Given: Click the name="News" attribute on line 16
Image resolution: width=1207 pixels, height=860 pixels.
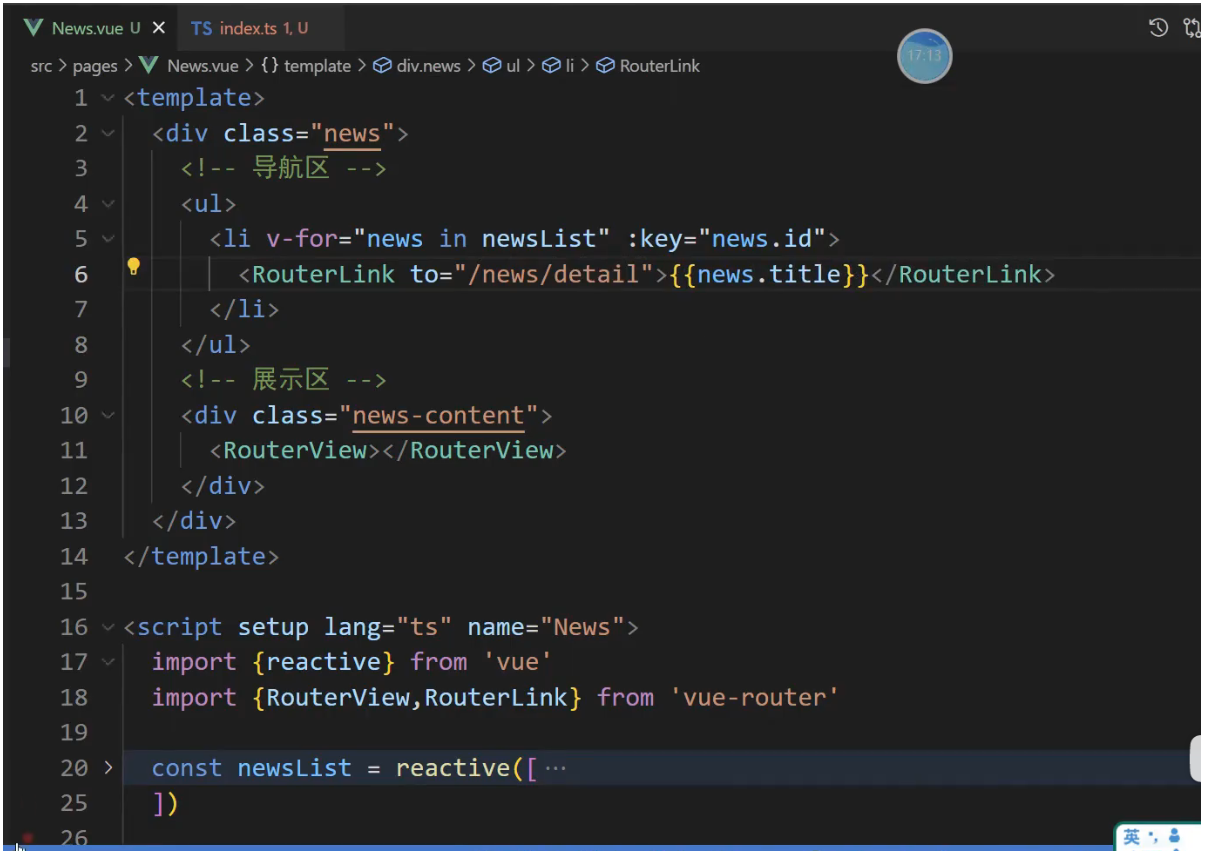Looking at the screenshot, I should click(x=546, y=627).
